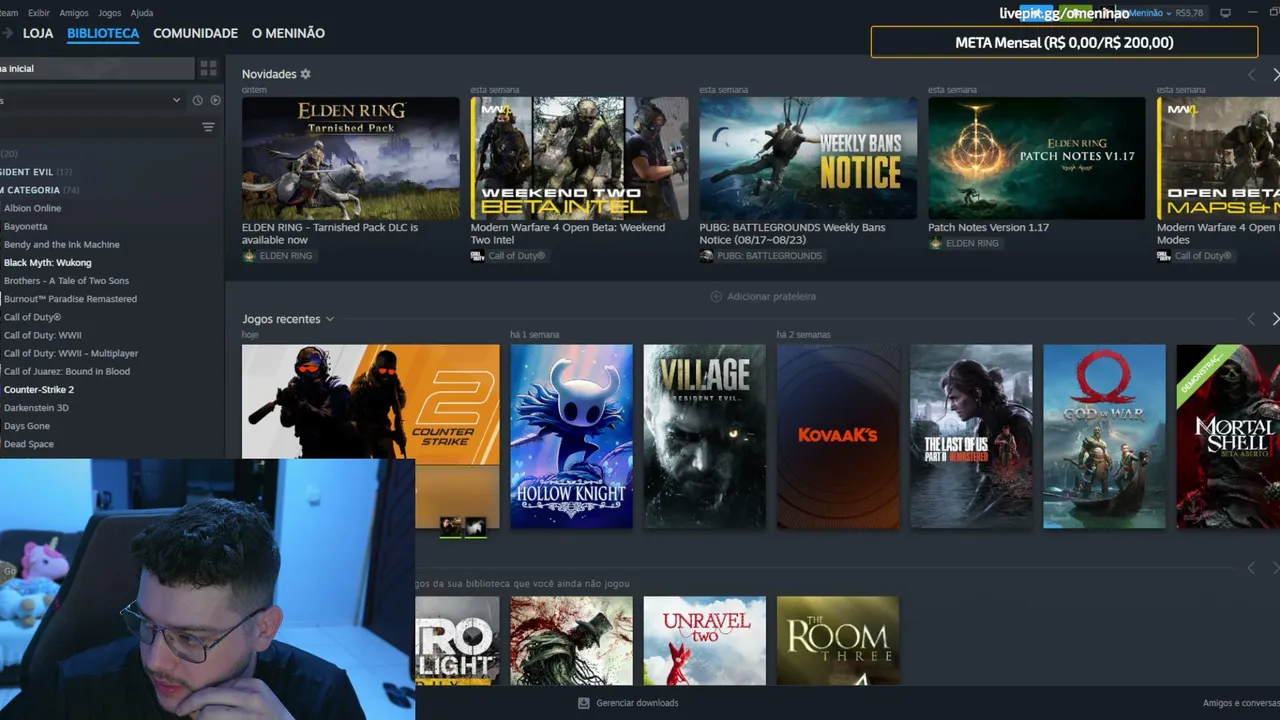This screenshot has width=1280, height=720.
Task: Switch to the COMUNIDADE tab
Action: (195, 33)
